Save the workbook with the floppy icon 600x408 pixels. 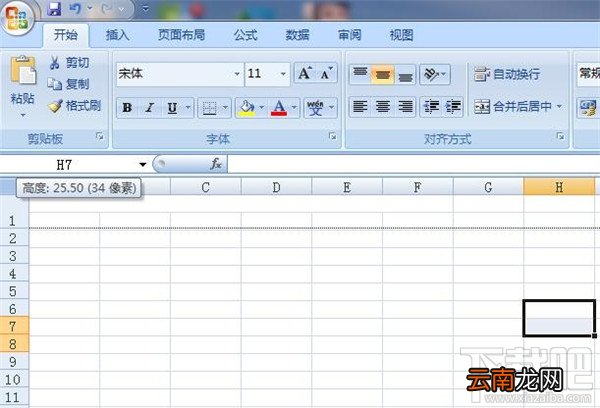(x=54, y=8)
